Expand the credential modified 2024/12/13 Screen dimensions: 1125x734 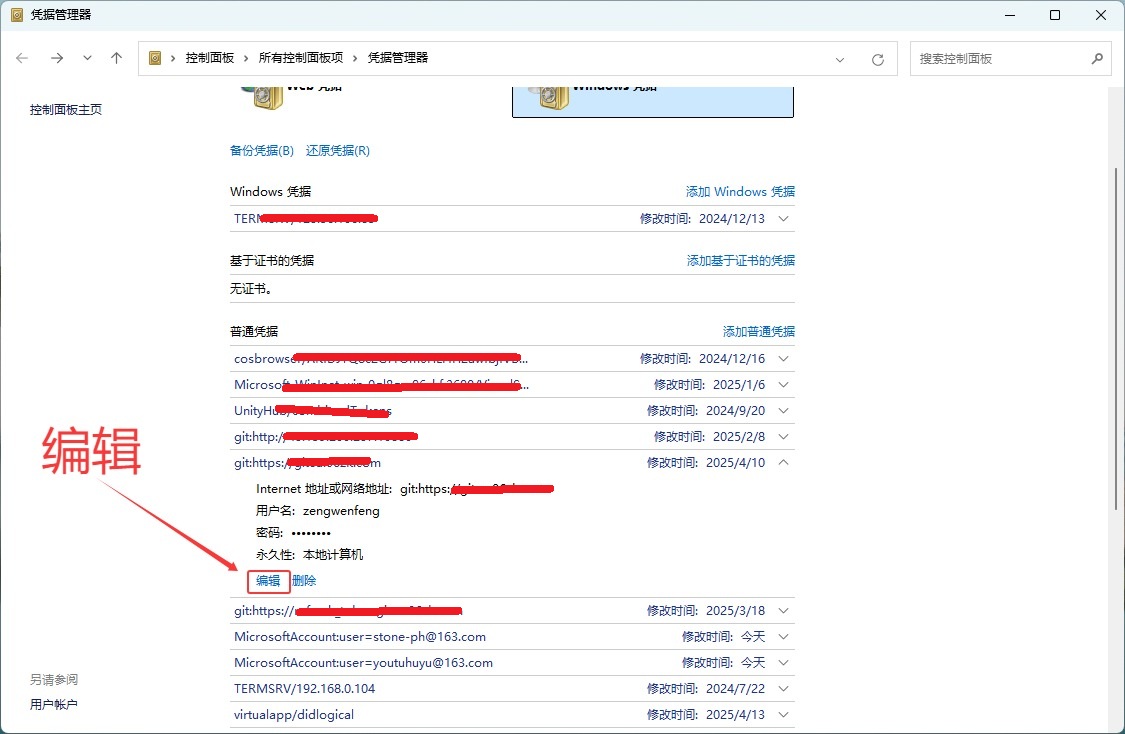click(783, 219)
